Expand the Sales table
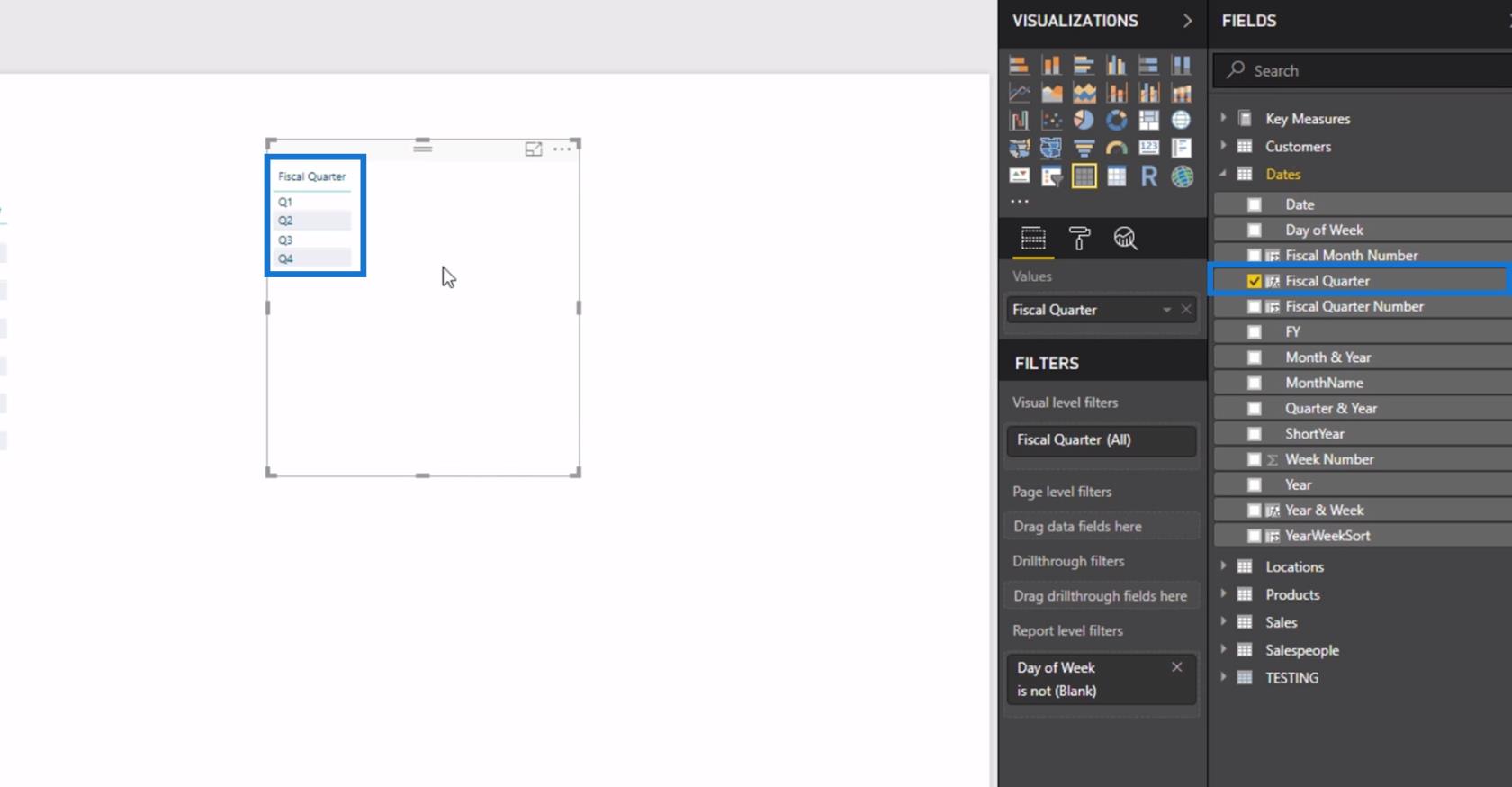This screenshot has height=787, width=1512. point(1223,622)
